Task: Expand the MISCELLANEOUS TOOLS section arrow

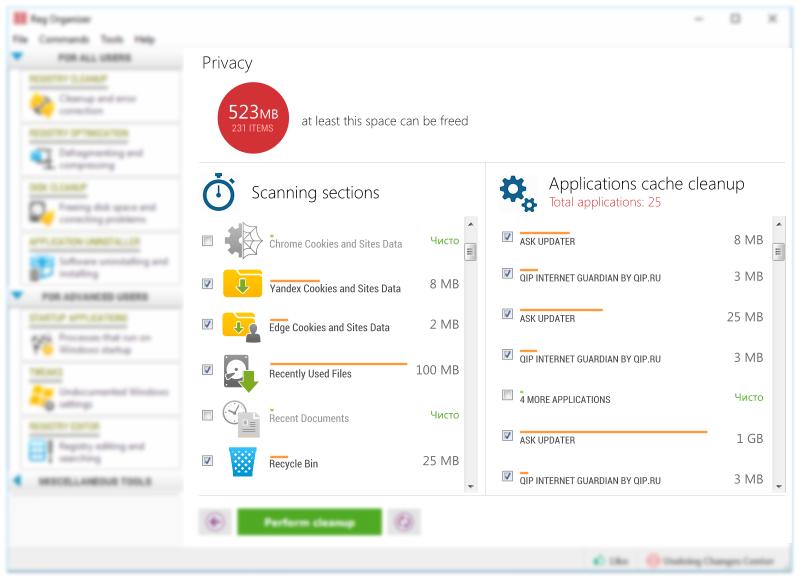Action: tap(17, 481)
